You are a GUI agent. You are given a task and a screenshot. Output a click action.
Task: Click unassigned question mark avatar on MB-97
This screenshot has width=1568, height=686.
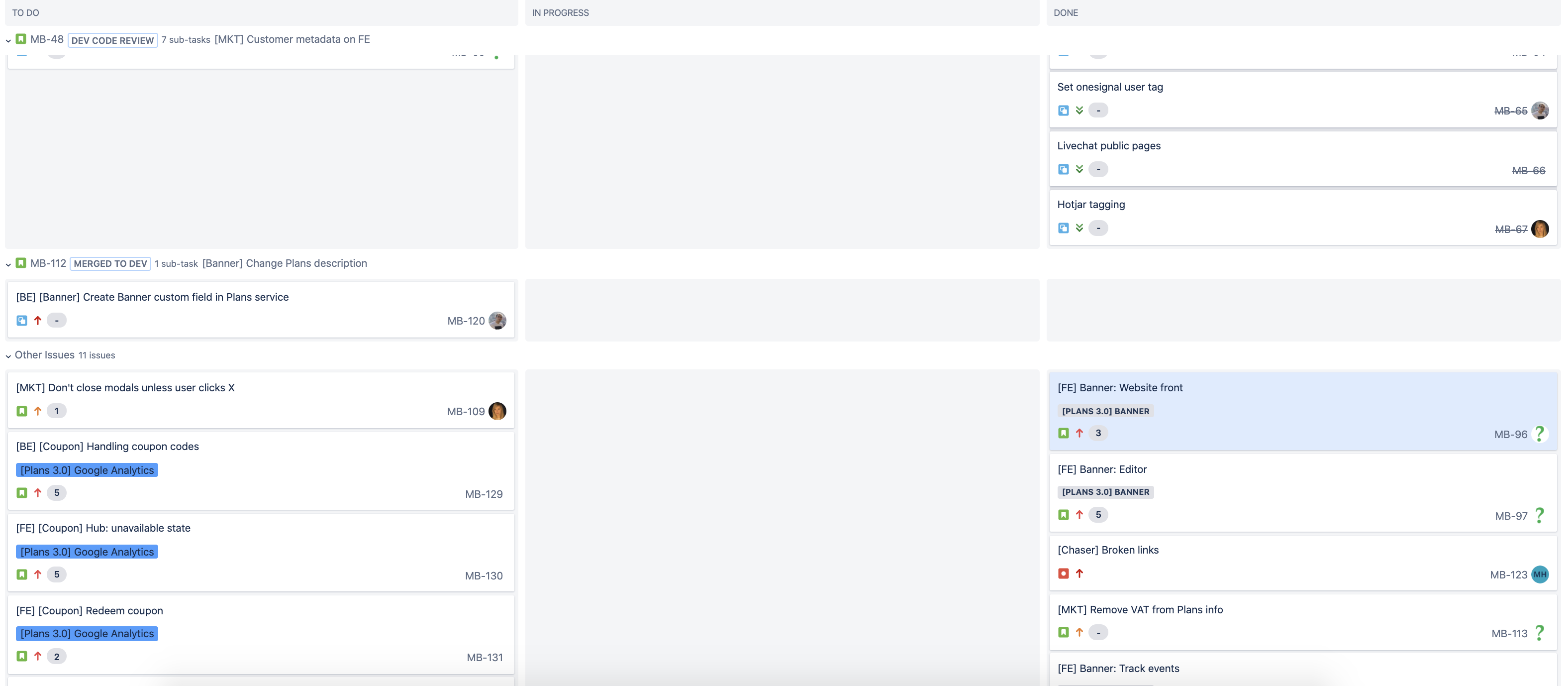point(1540,515)
